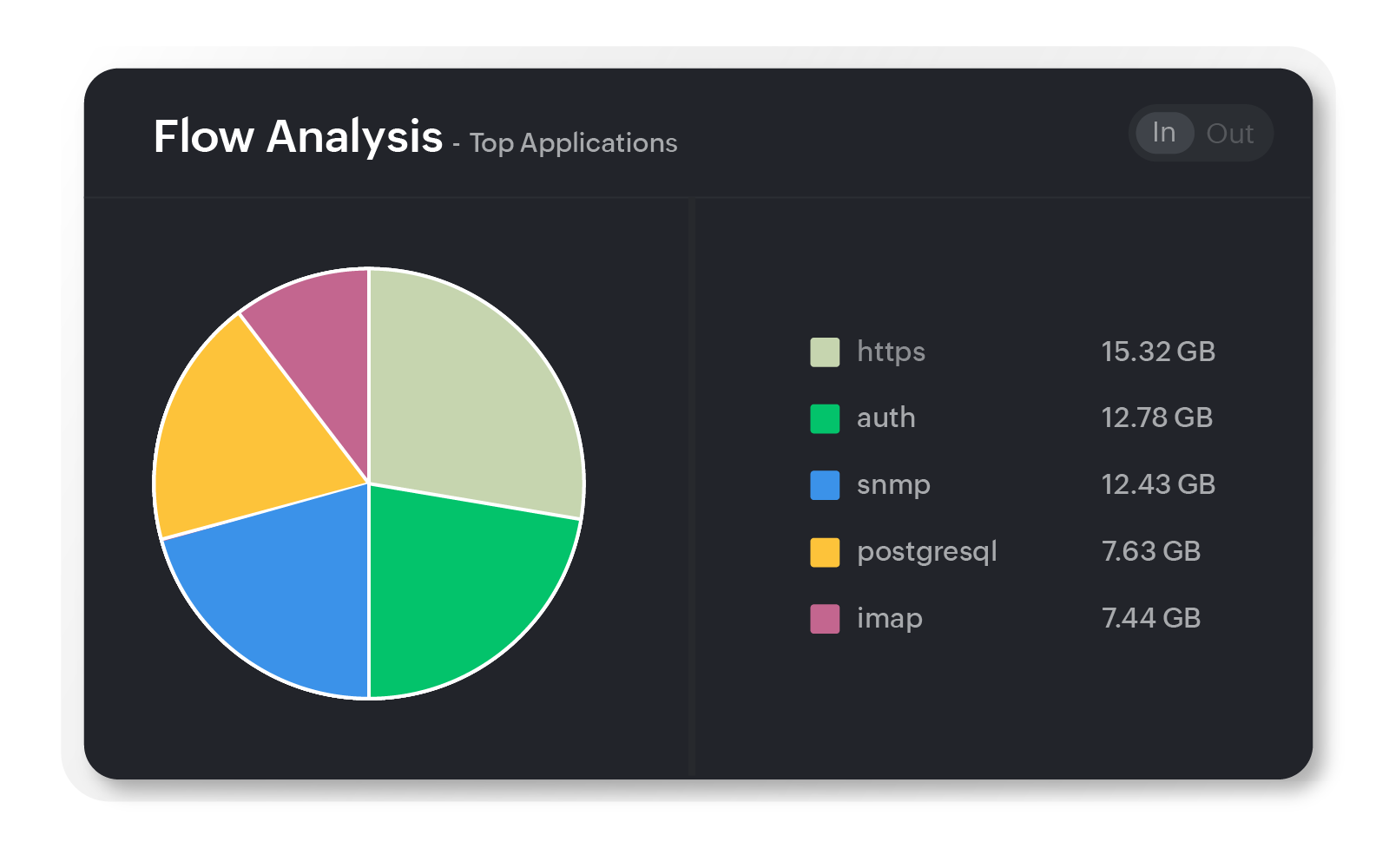Select the auth legend label

coord(885,418)
